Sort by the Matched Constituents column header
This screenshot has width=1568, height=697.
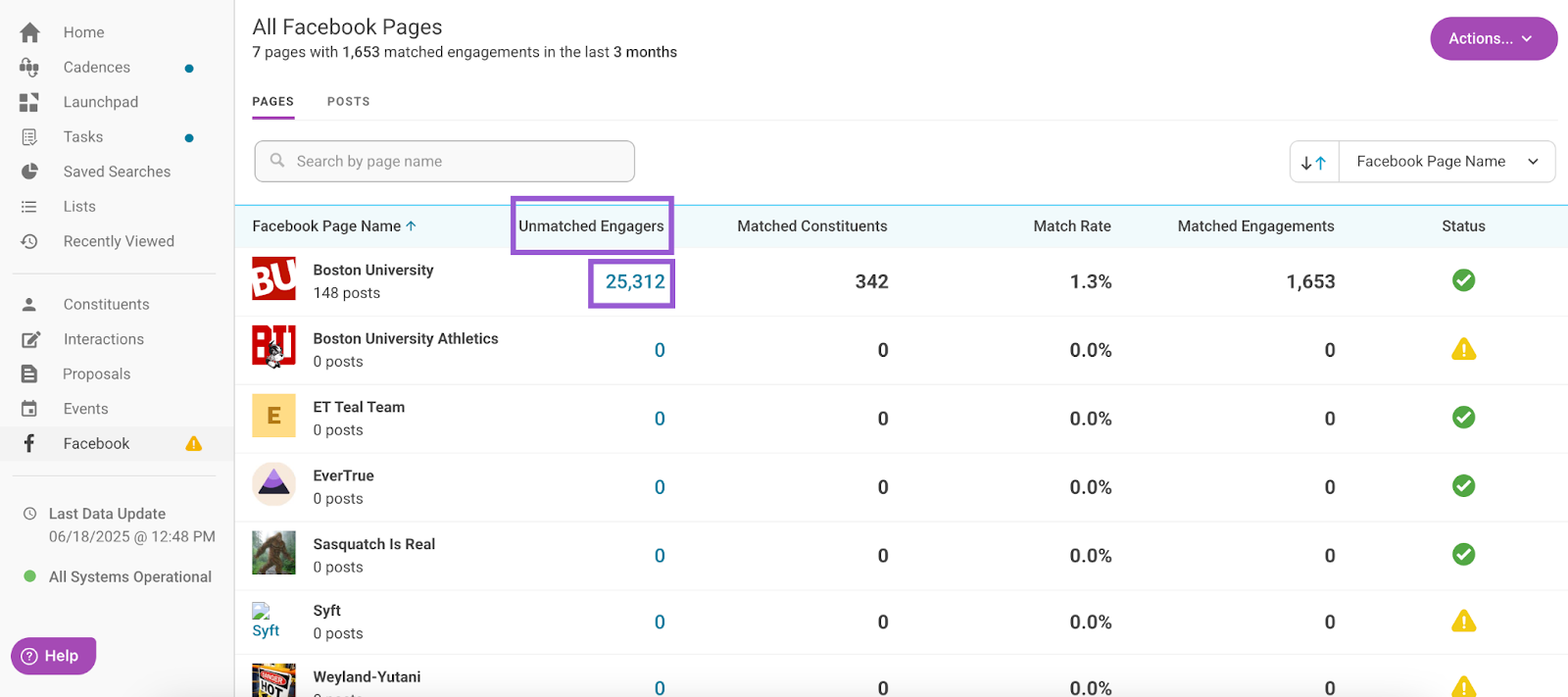point(812,225)
